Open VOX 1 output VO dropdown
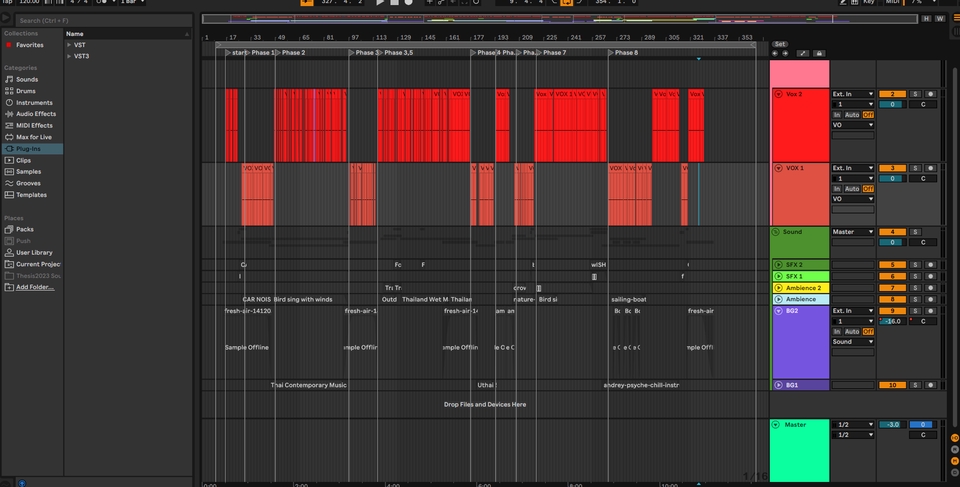Viewport: 960px width, 487px height. pos(852,199)
